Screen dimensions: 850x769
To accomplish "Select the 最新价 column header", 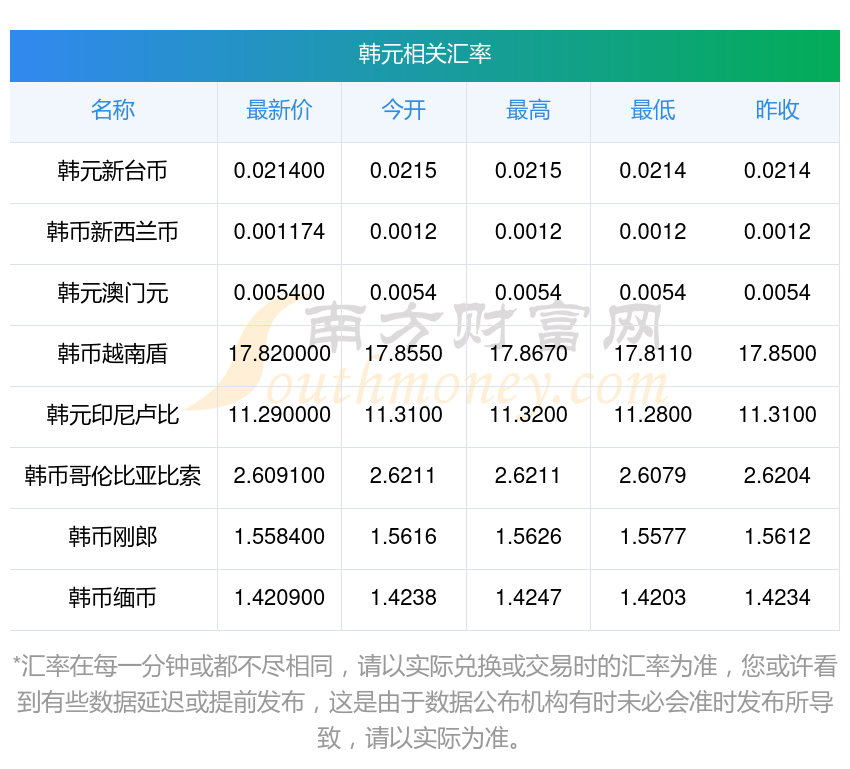I will pos(279,111).
